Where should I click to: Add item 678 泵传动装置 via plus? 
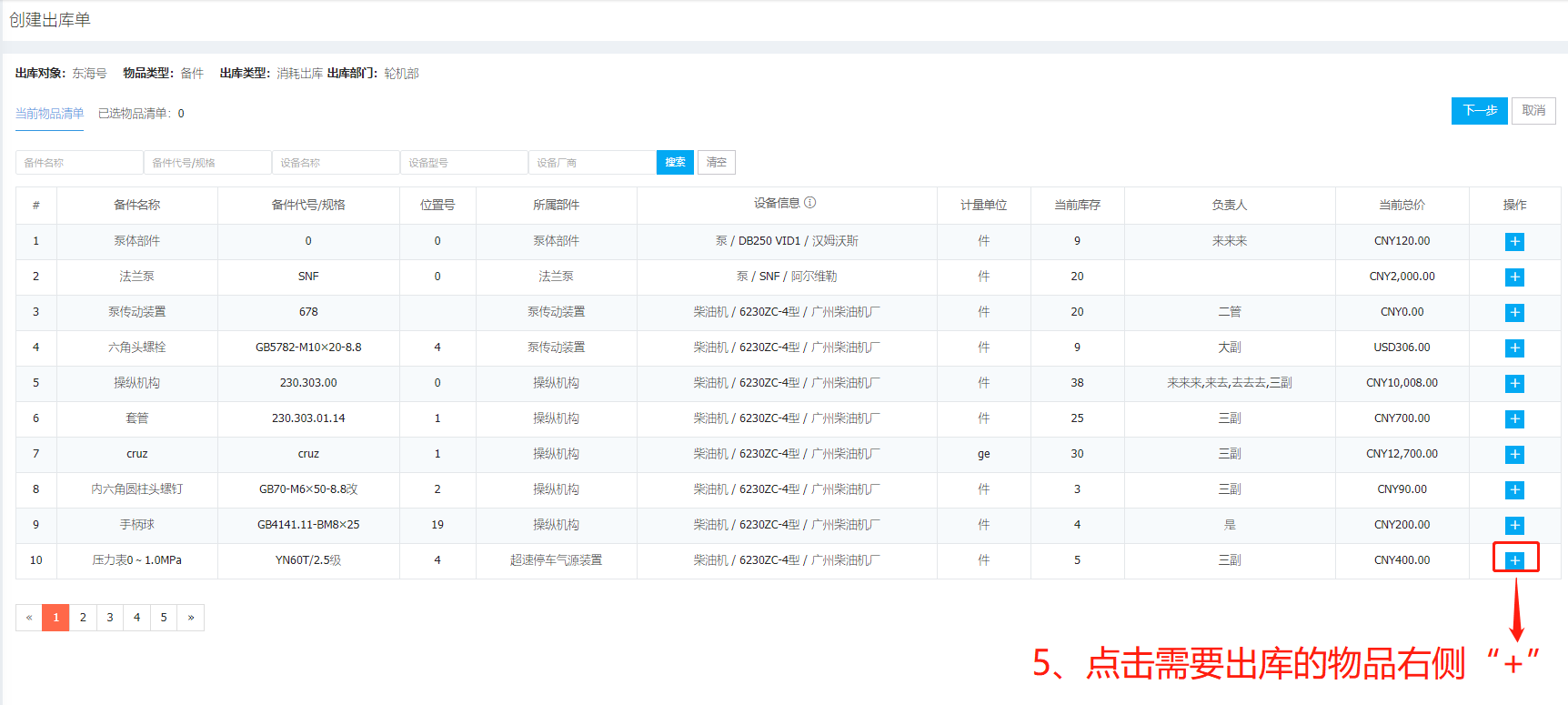click(1514, 312)
